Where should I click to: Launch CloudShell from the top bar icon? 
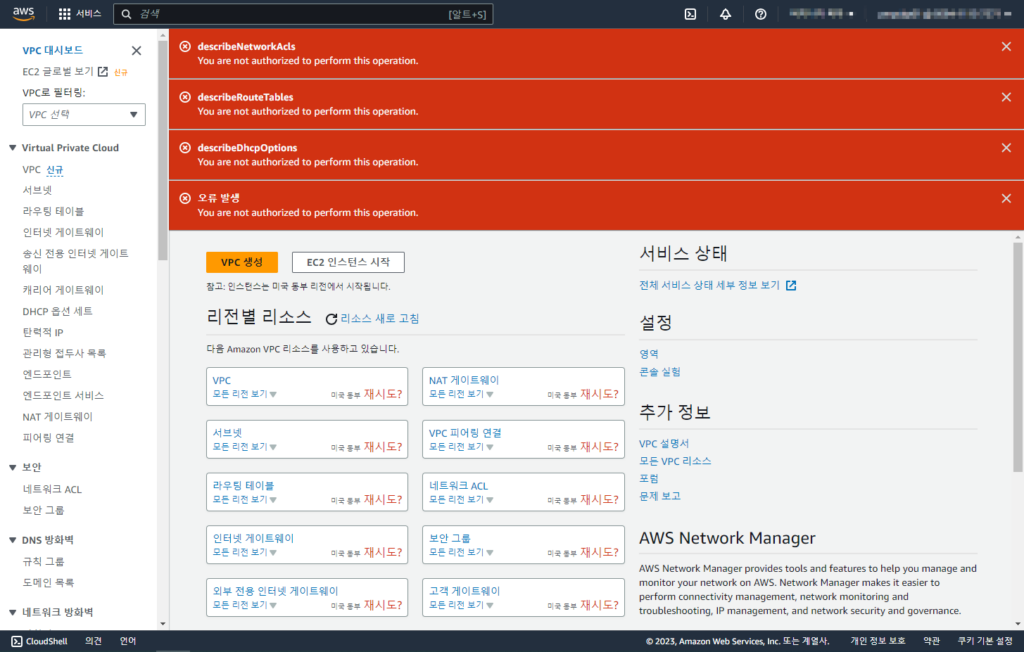click(690, 14)
